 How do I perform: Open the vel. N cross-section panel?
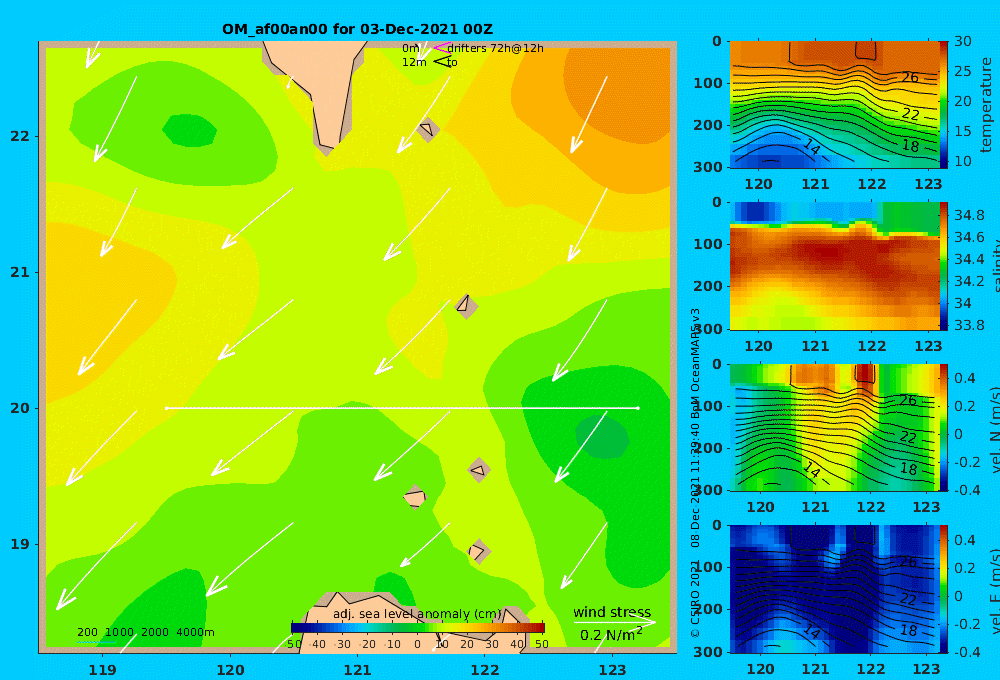[x=834, y=427]
